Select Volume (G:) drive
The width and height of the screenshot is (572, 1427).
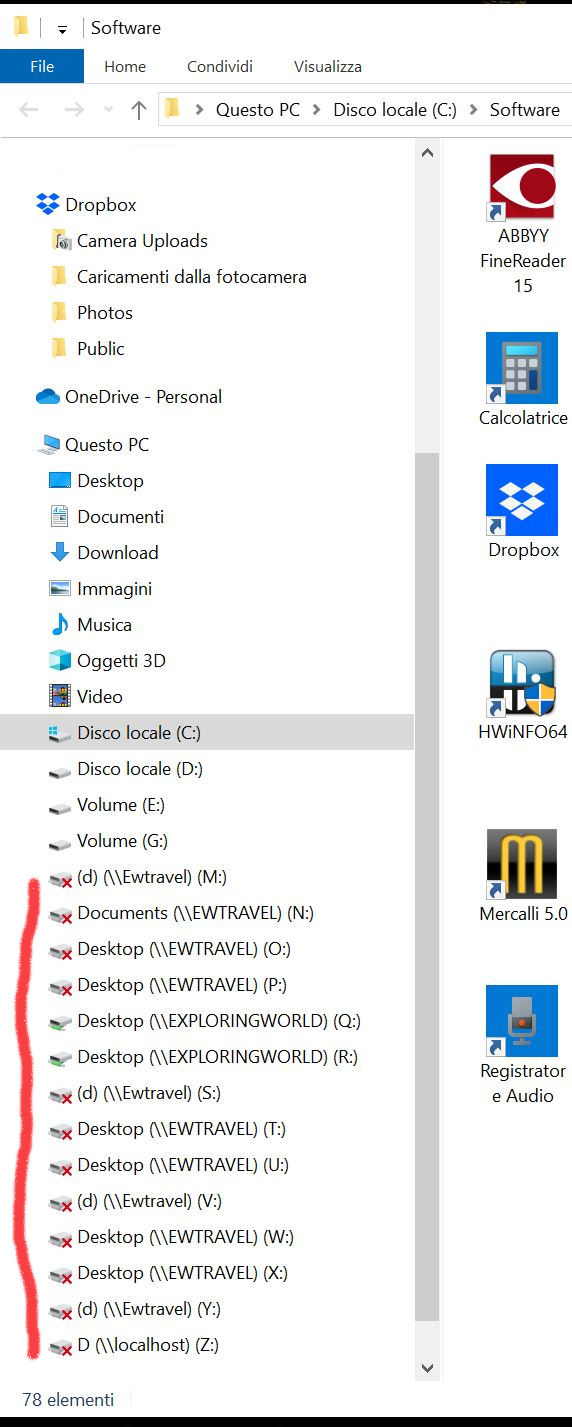122,841
